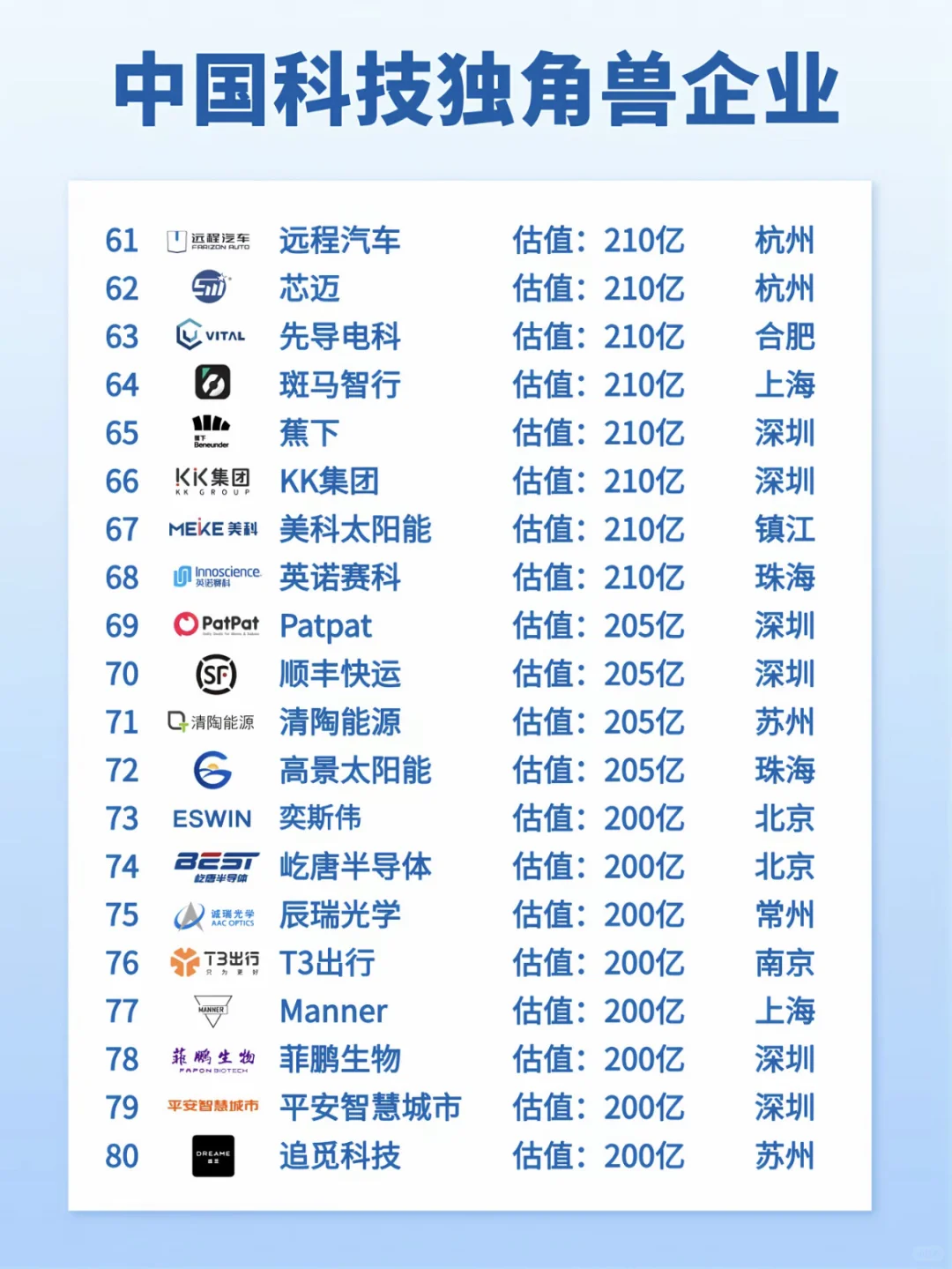Click city 珠海 for 英诺赛科
The width and height of the screenshot is (952, 1269).
click(785, 578)
